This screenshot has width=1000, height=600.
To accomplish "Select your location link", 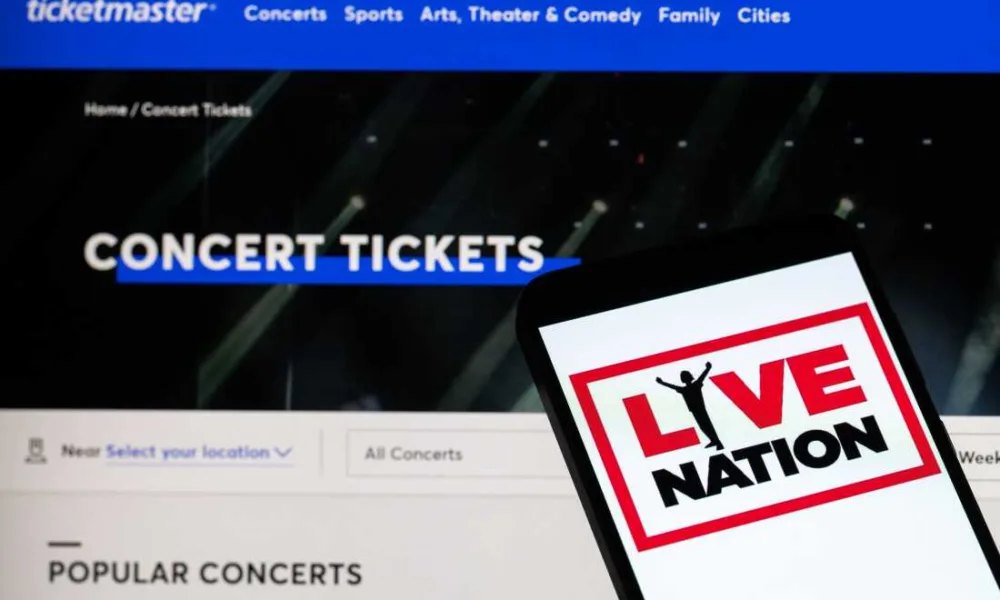I will point(188,452).
